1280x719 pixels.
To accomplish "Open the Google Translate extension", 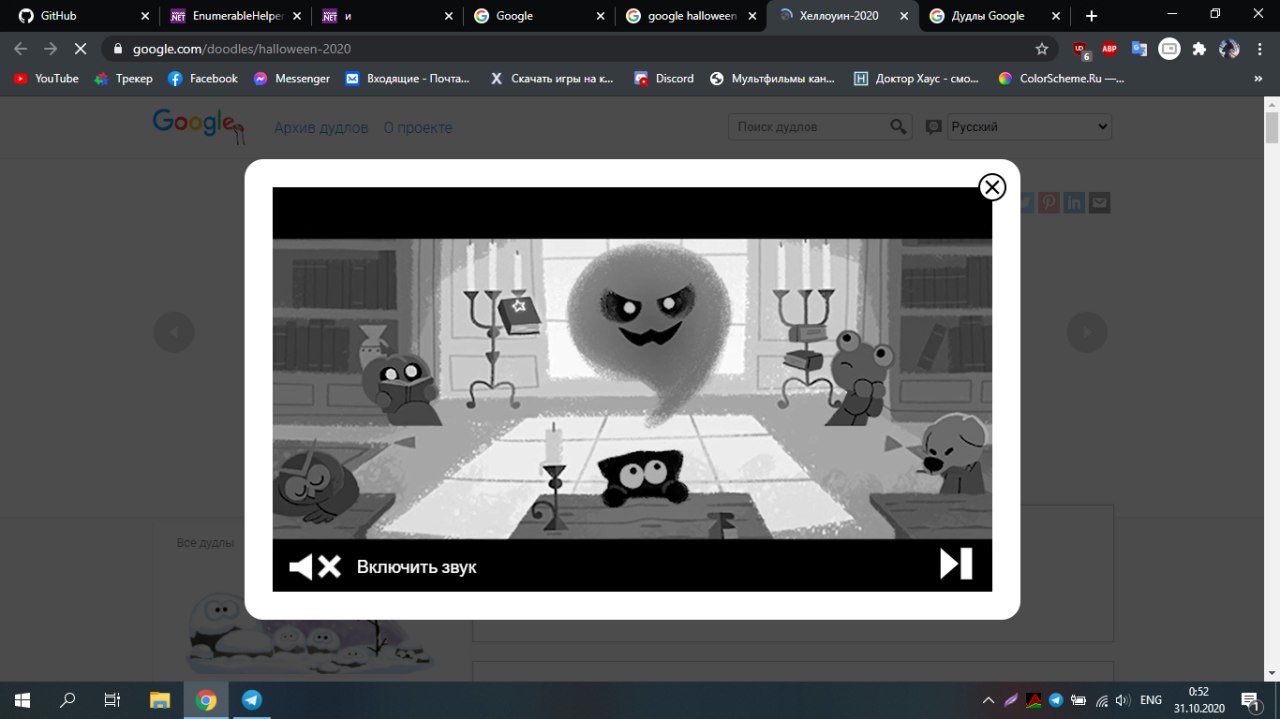I will point(1139,48).
